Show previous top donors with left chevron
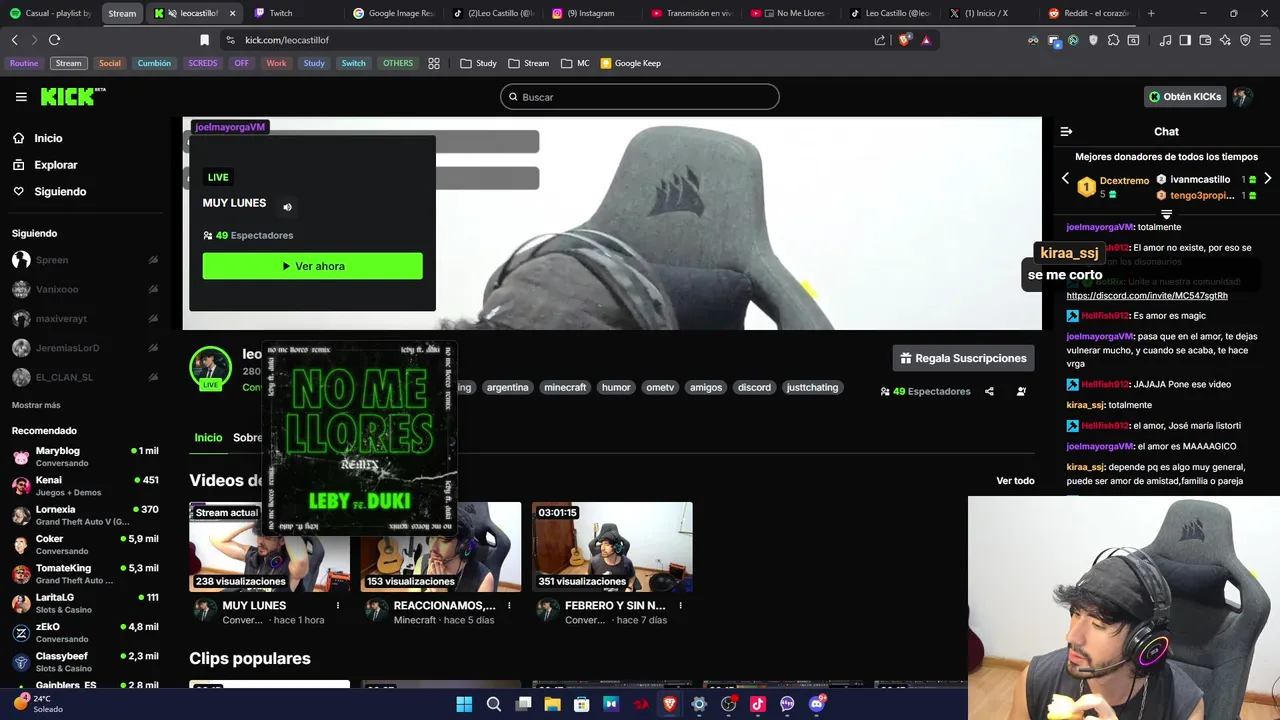Screen dimensions: 1280x720 [1065, 178]
